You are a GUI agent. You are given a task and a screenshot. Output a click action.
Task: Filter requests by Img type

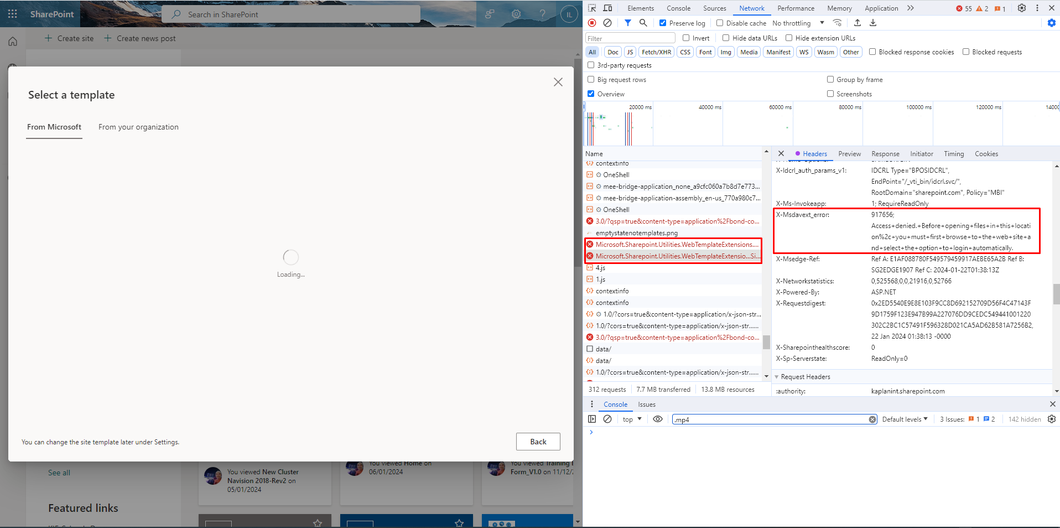coord(726,51)
